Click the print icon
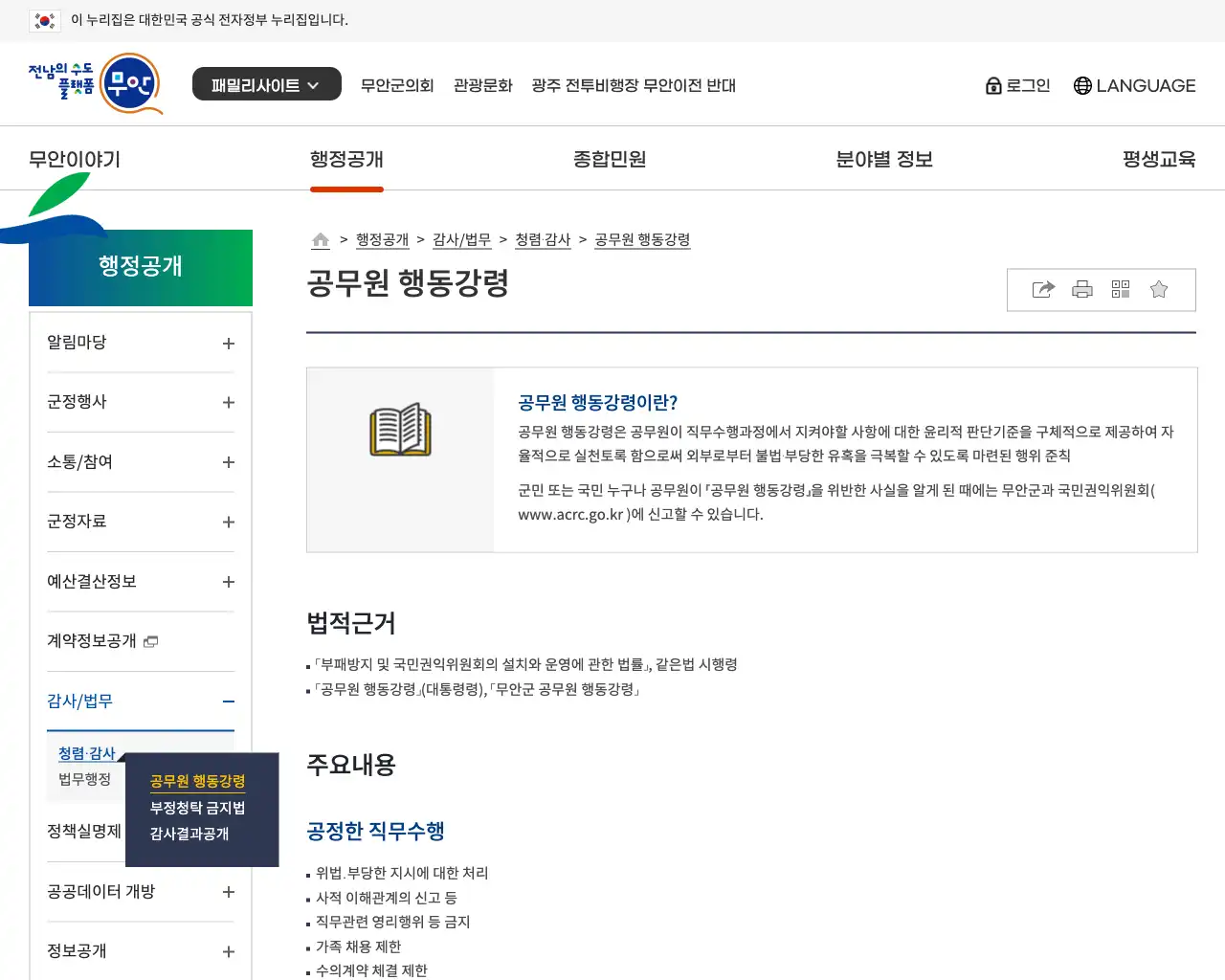1225x980 pixels. pyautogui.click(x=1082, y=290)
